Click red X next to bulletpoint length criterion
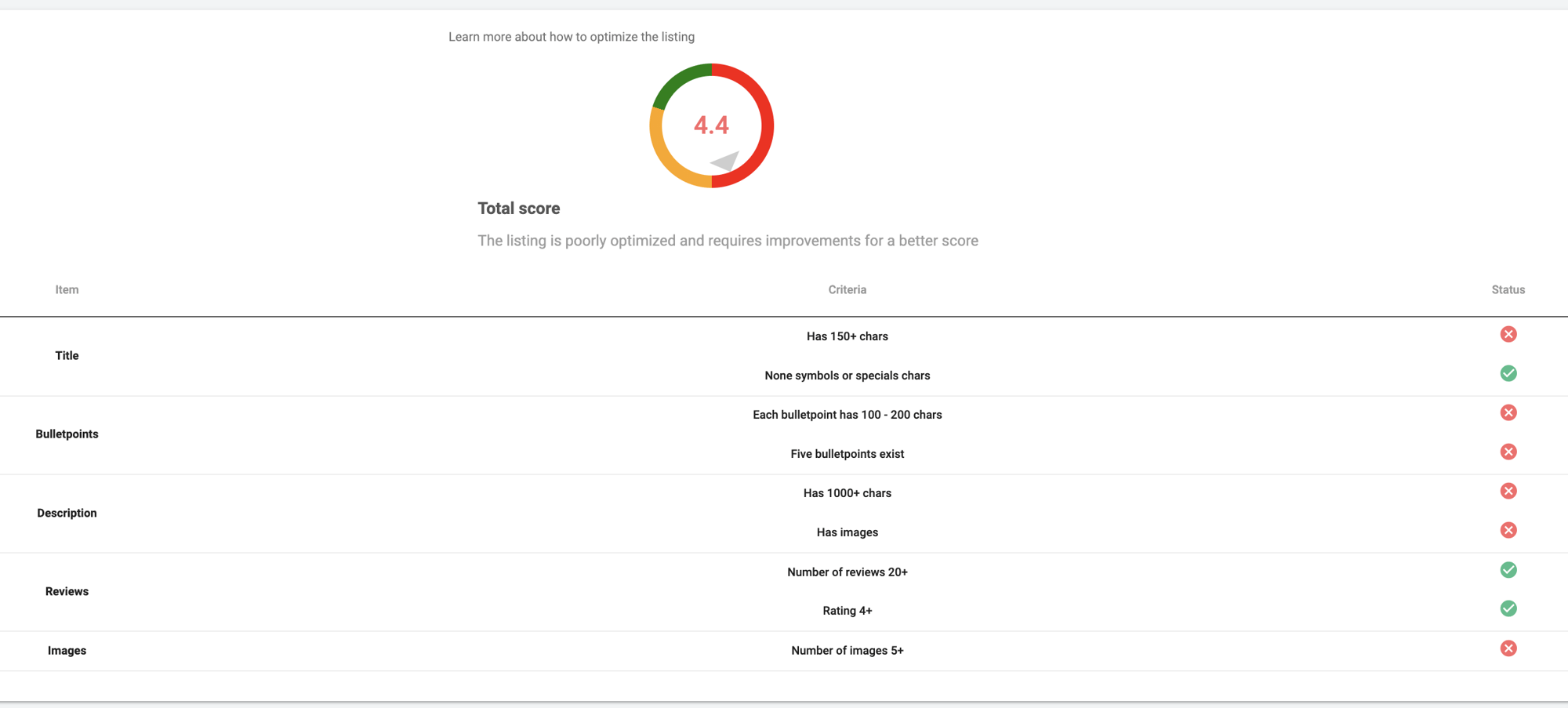The image size is (1568, 708). coord(1508,412)
